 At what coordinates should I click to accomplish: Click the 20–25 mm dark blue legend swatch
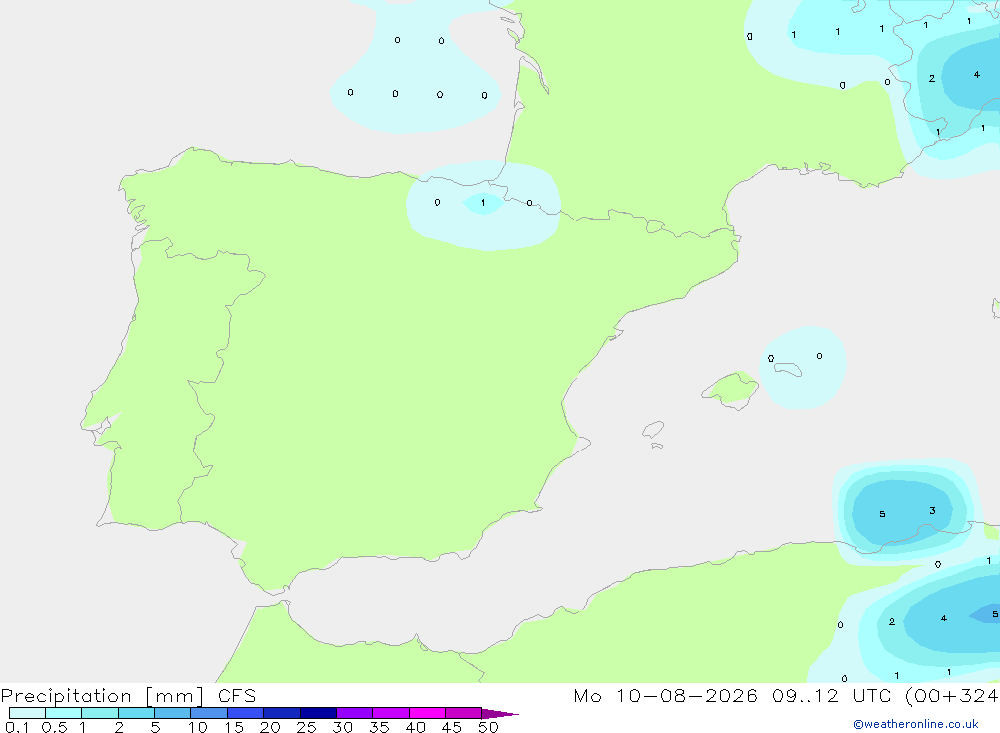coord(281,713)
